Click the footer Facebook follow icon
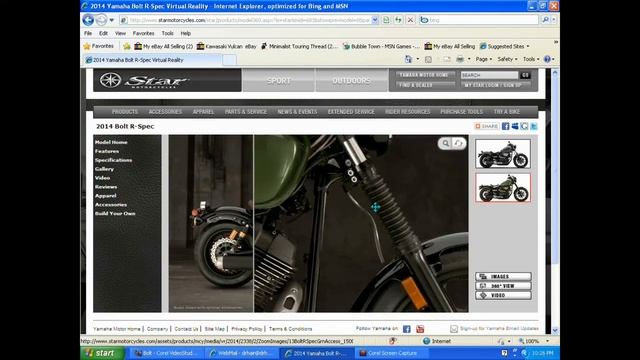 tap(407, 329)
